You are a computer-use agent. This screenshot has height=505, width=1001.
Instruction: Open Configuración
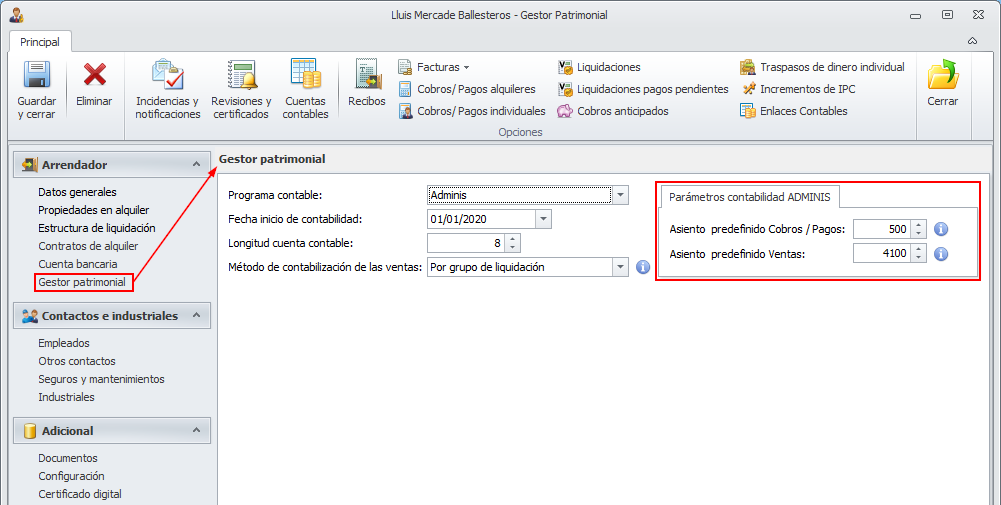(71, 476)
